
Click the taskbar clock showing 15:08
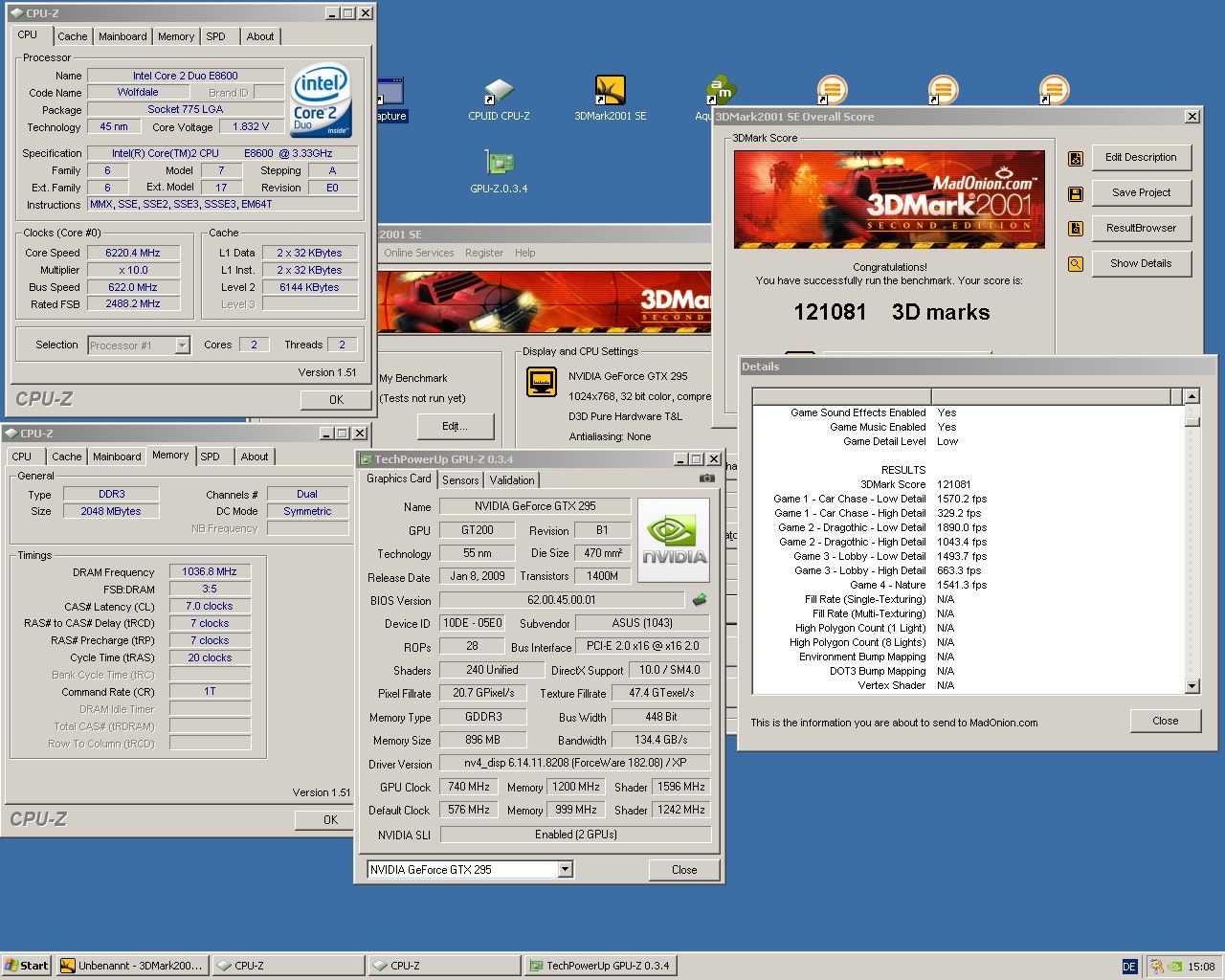1201,967
